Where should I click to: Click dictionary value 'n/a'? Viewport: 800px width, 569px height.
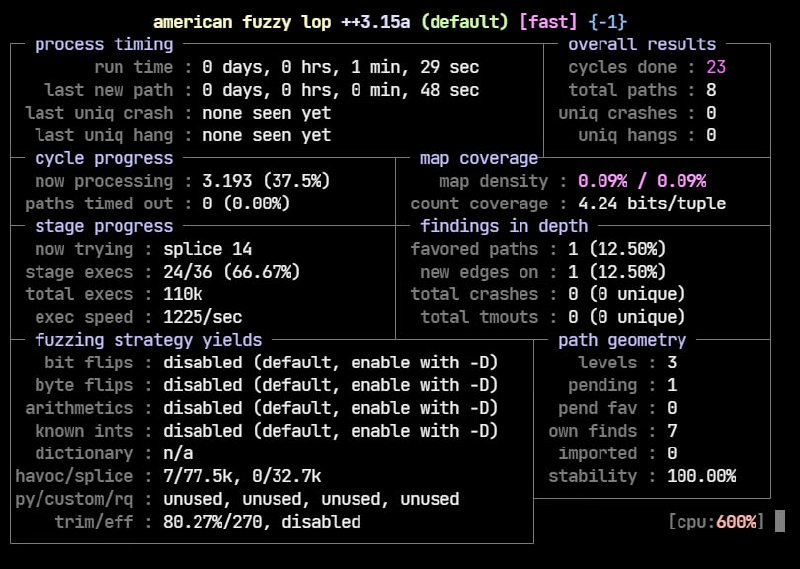178,454
